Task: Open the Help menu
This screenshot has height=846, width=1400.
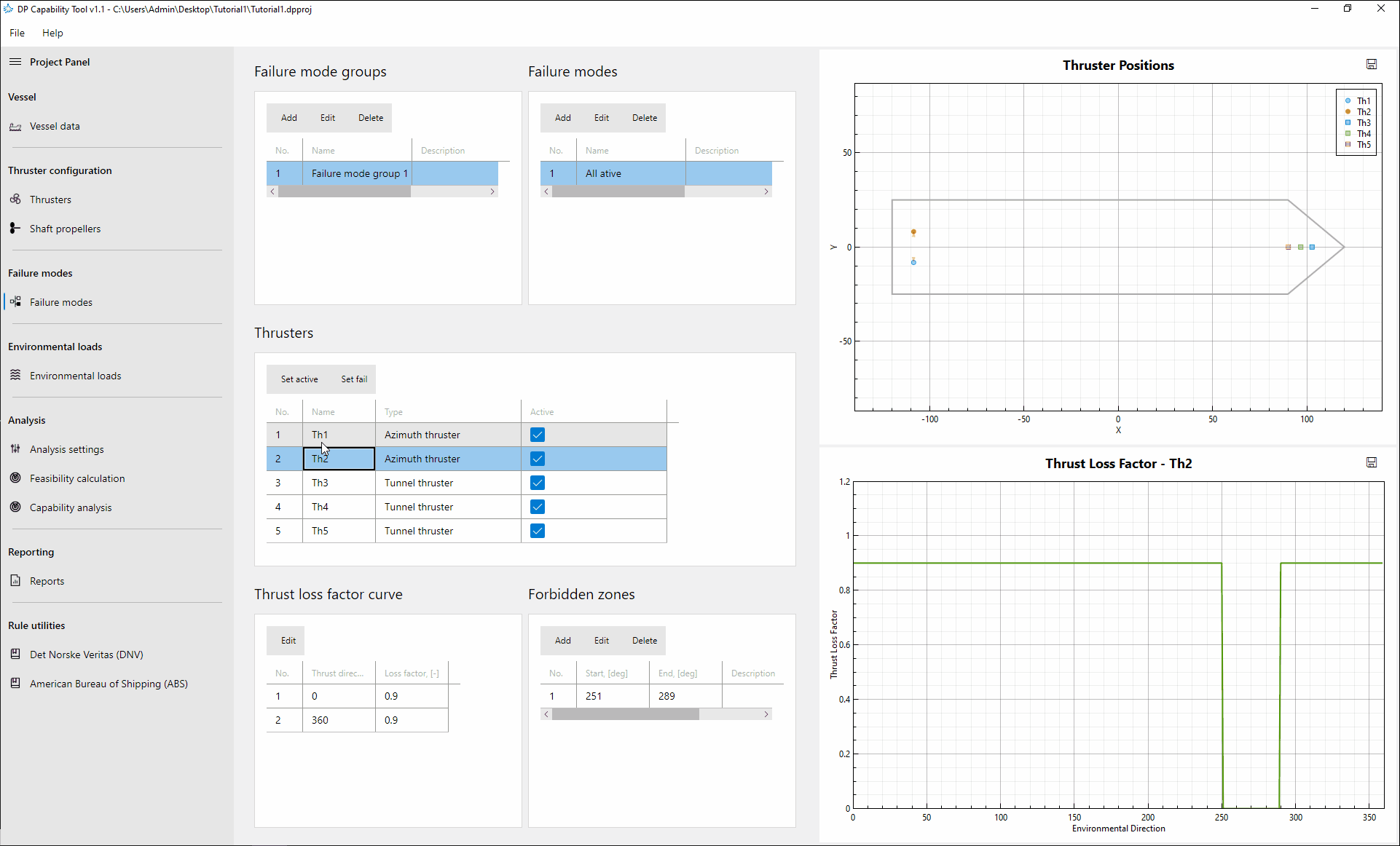Action: 52,33
